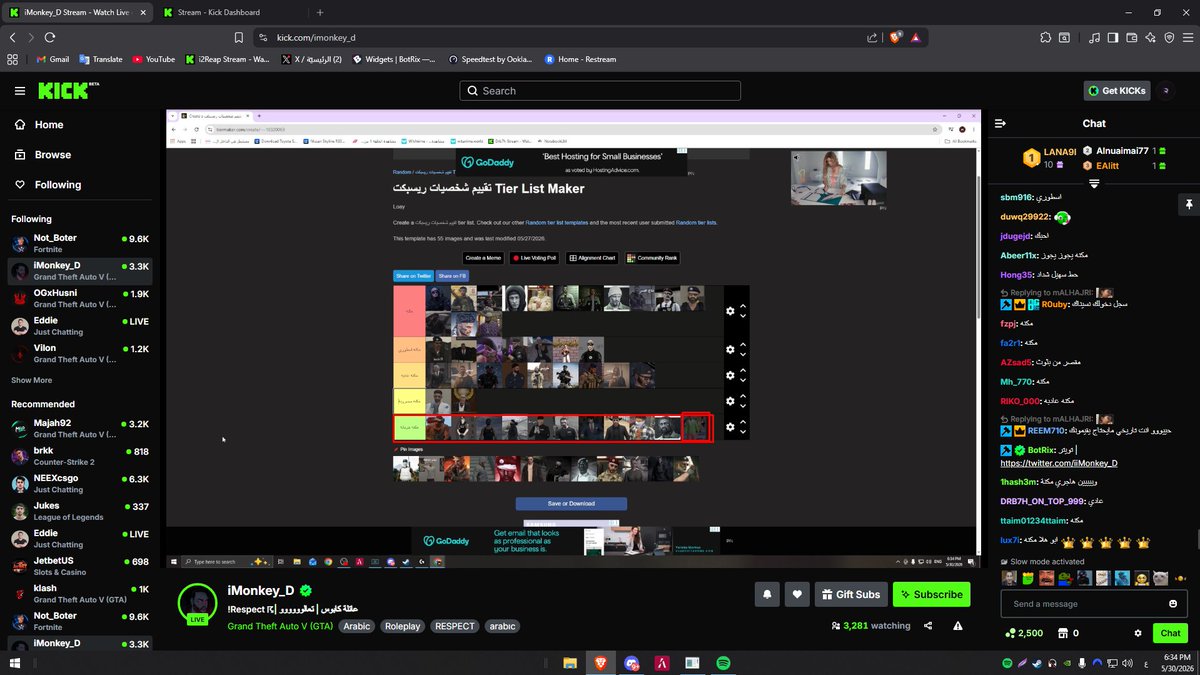Open Windows Start menu
Viewport: 1200px width, 675px height.
pos(14,662)
